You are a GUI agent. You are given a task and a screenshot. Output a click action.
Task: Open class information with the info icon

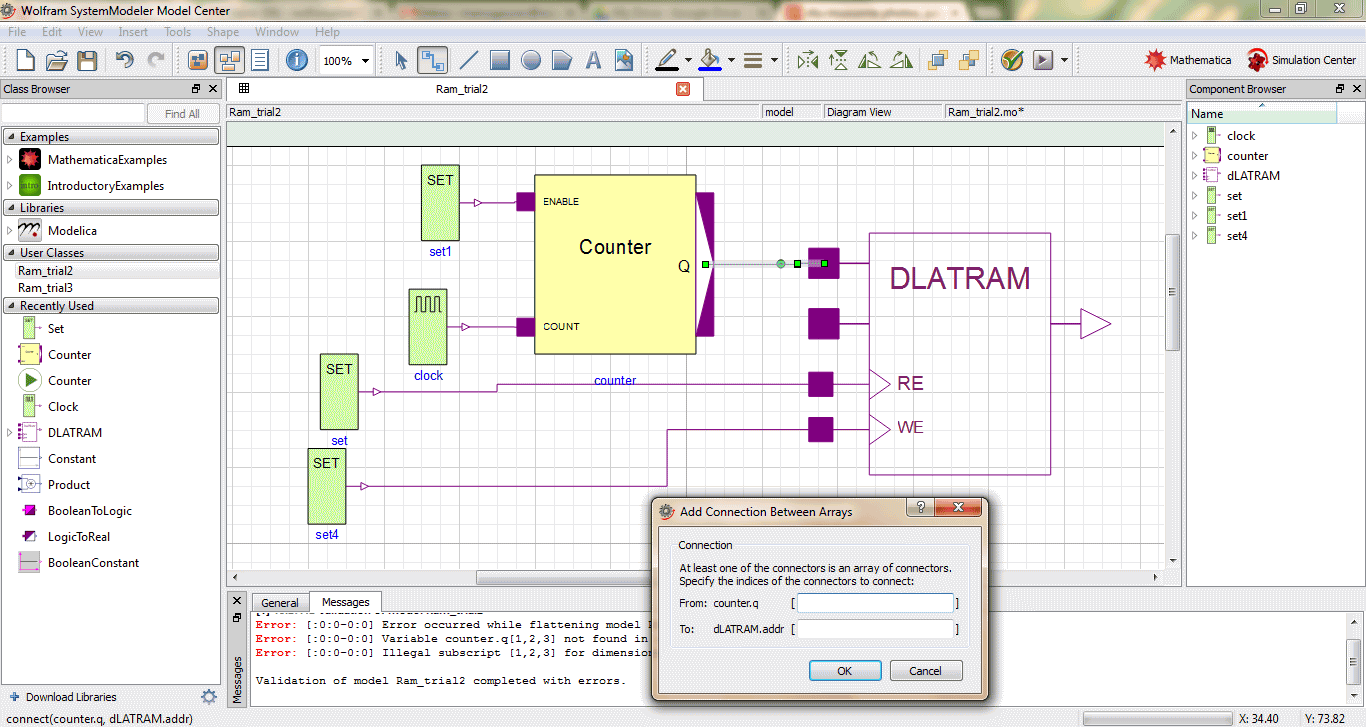(x=296, y=60)
